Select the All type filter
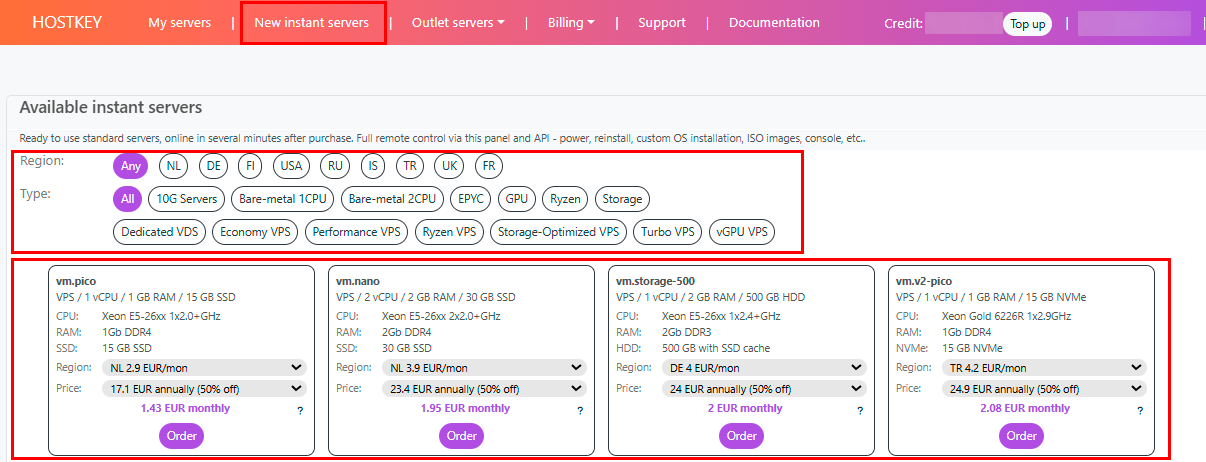Screen dimensions: 1206x462 tap(128, 199)
